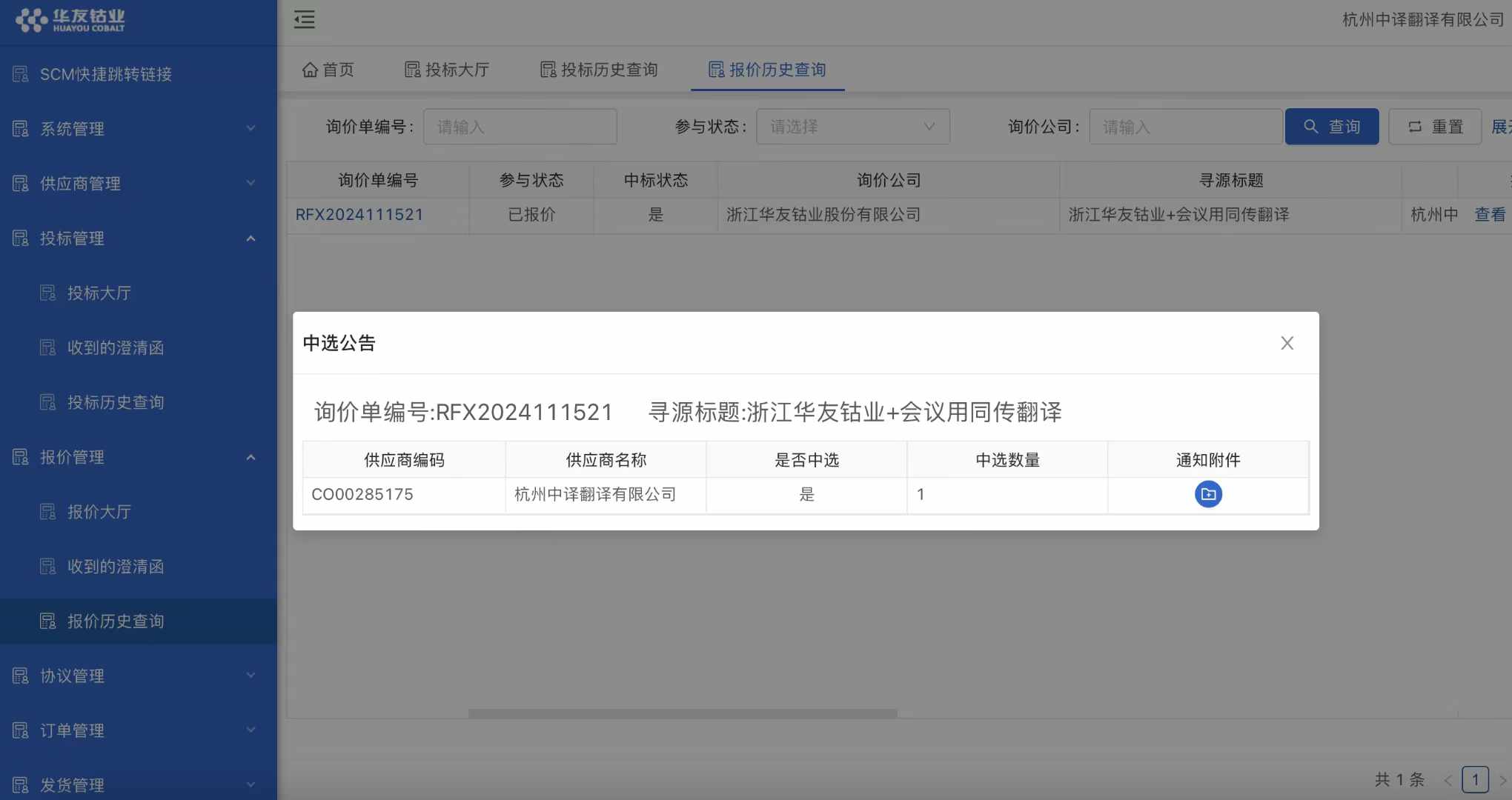This screenshot has height=800, width=1512.
Task: Expand the 发货管理 menu chevron
Action: [251, 784]
